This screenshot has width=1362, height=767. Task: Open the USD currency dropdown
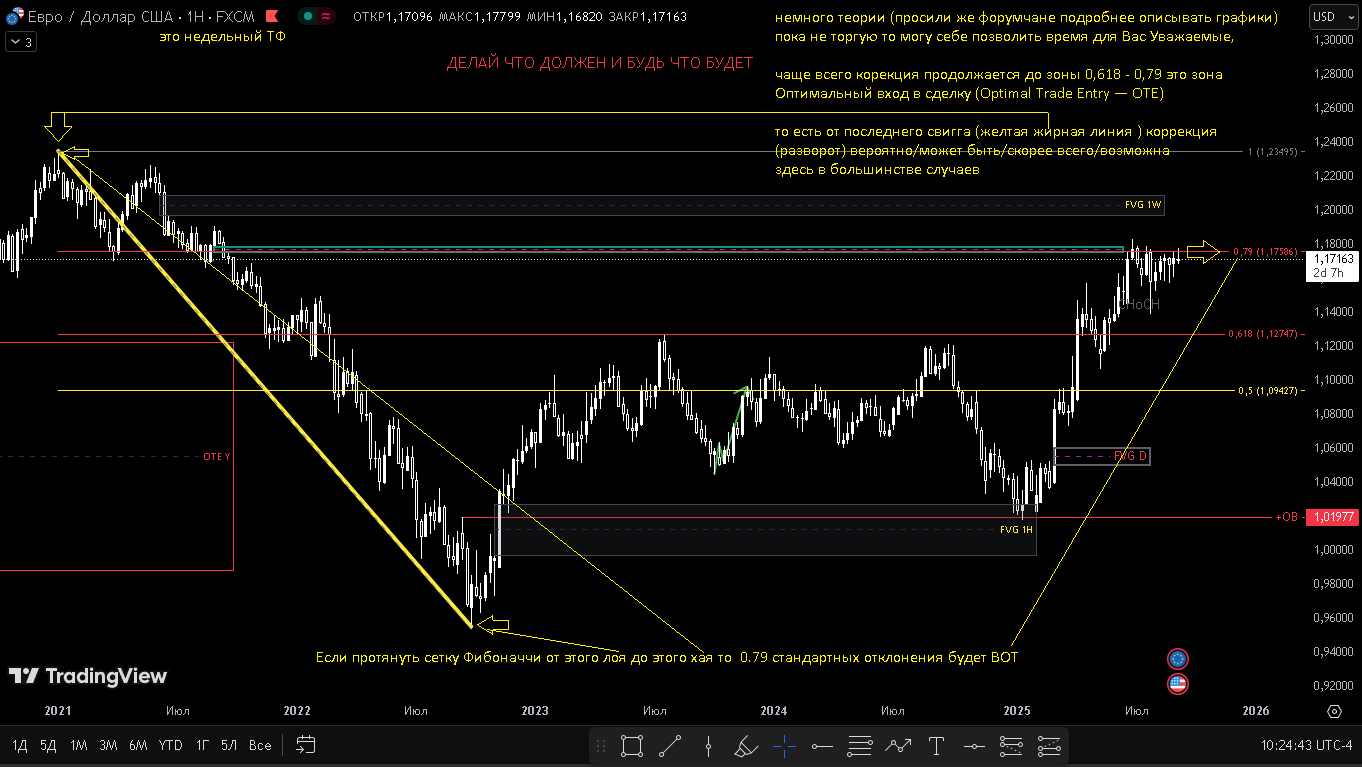[1328, 17]
